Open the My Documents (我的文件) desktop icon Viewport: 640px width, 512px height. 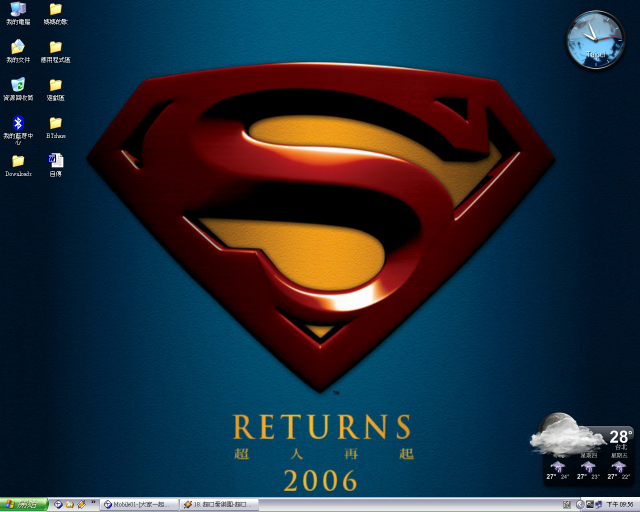tap(18, 51)
